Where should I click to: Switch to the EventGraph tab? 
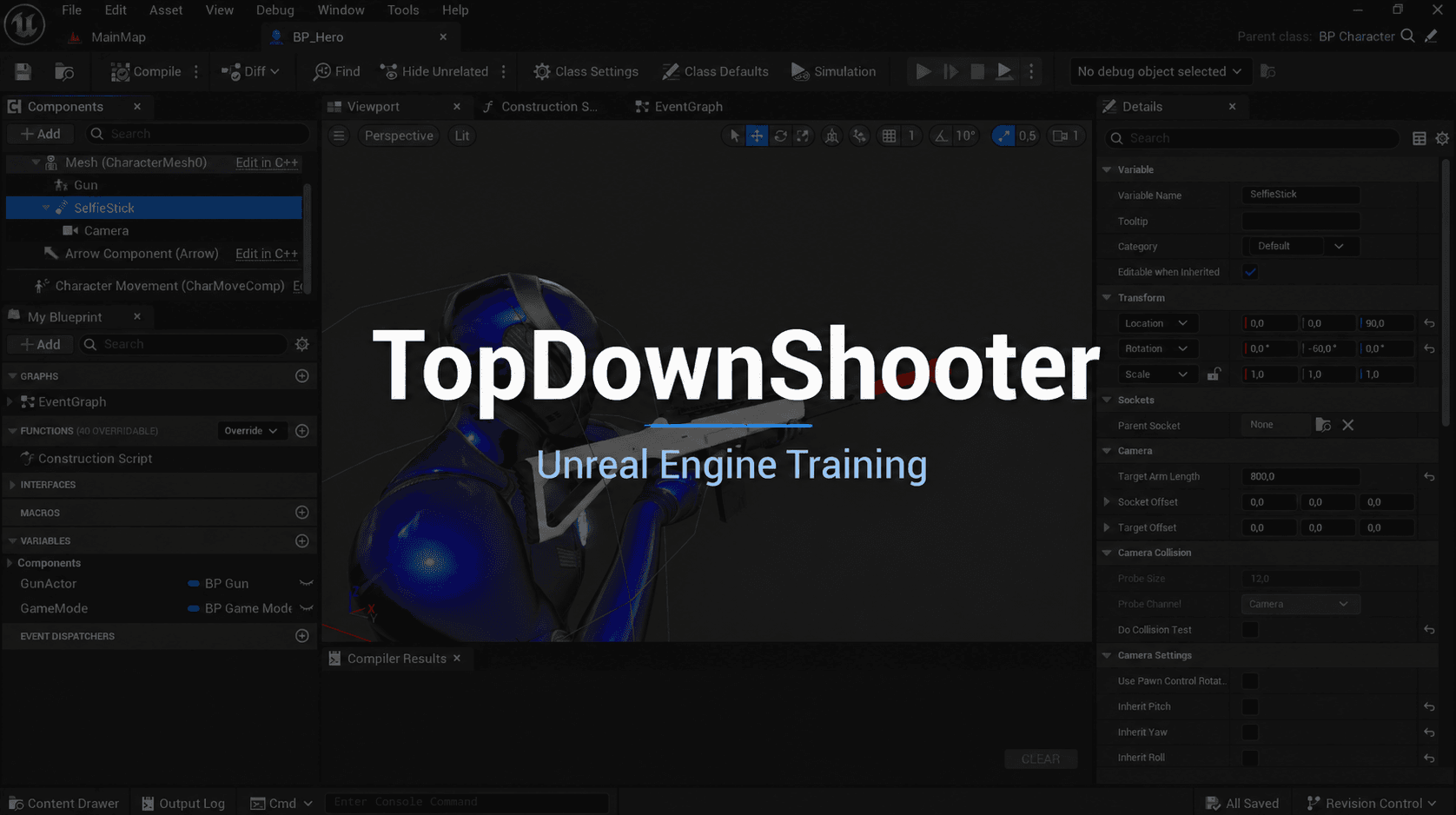pyautogui.click(x=679, y=106)
